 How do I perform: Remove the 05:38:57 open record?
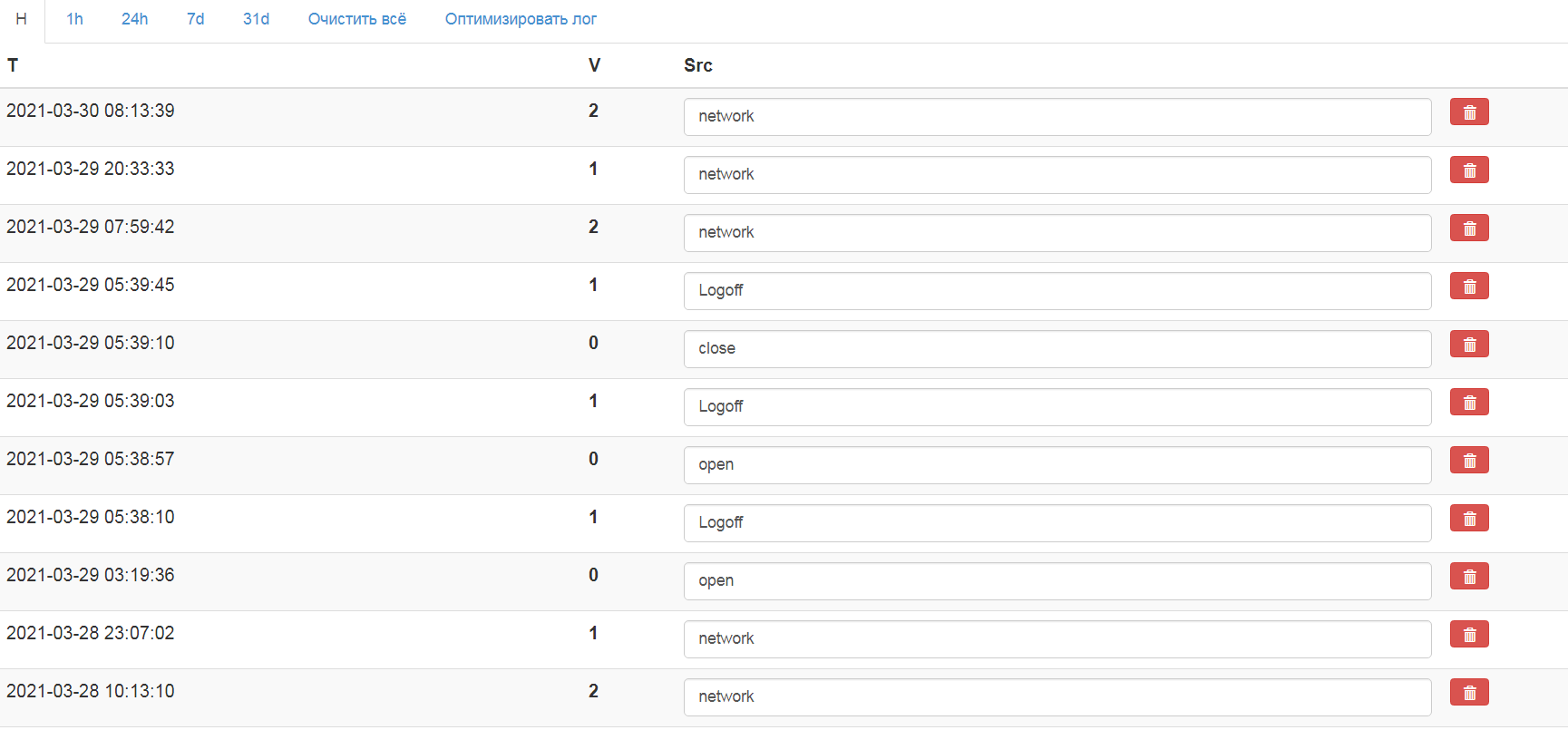point(1468,461)
